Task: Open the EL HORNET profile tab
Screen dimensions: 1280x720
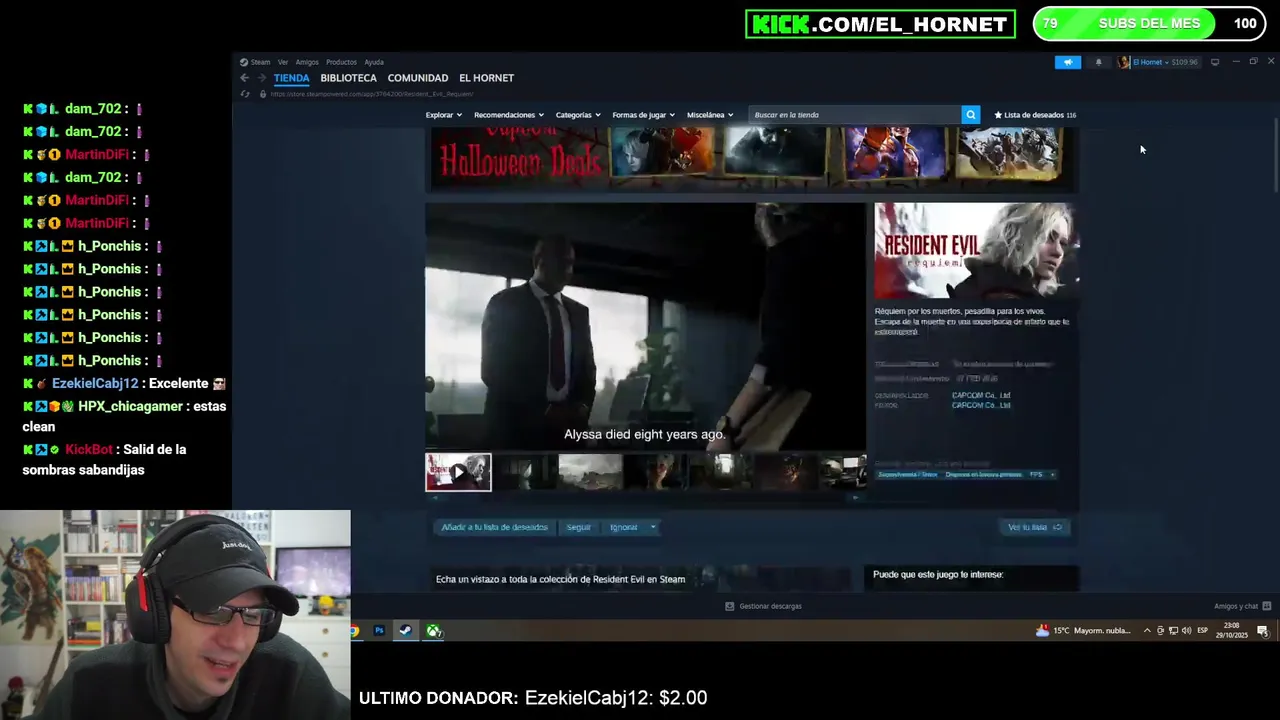Action: pyautogui.click(x=487, y=78)
